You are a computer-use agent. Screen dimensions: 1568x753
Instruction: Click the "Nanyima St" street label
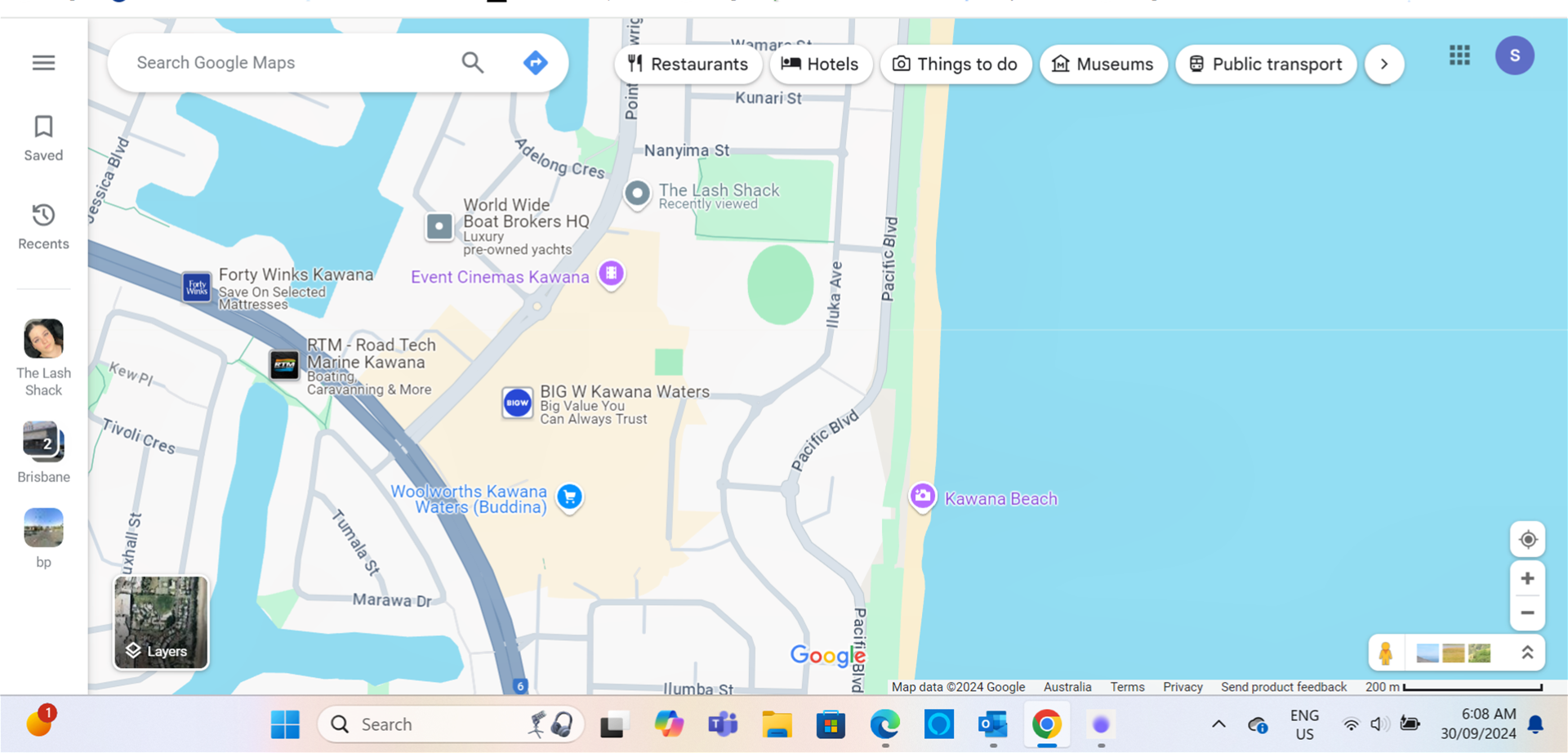pos(687,150)
